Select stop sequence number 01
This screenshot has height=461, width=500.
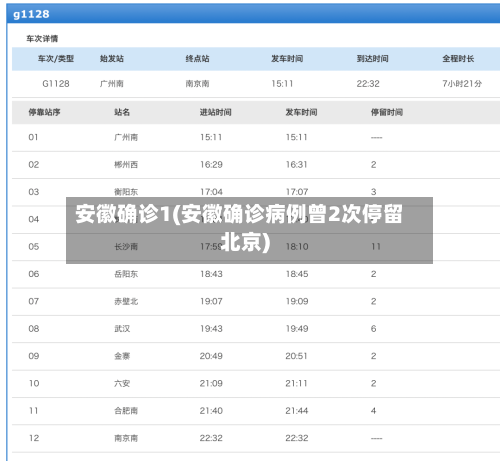pos(33,137)
